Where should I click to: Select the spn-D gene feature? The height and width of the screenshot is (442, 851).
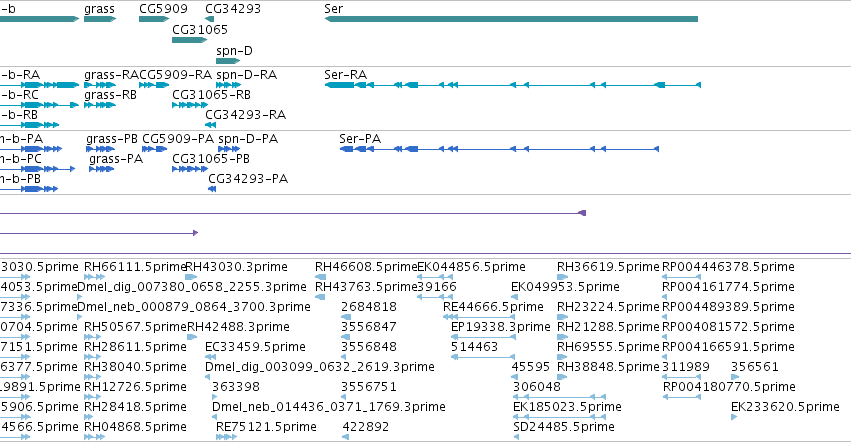pyautogui.click(x=228, y=61)
